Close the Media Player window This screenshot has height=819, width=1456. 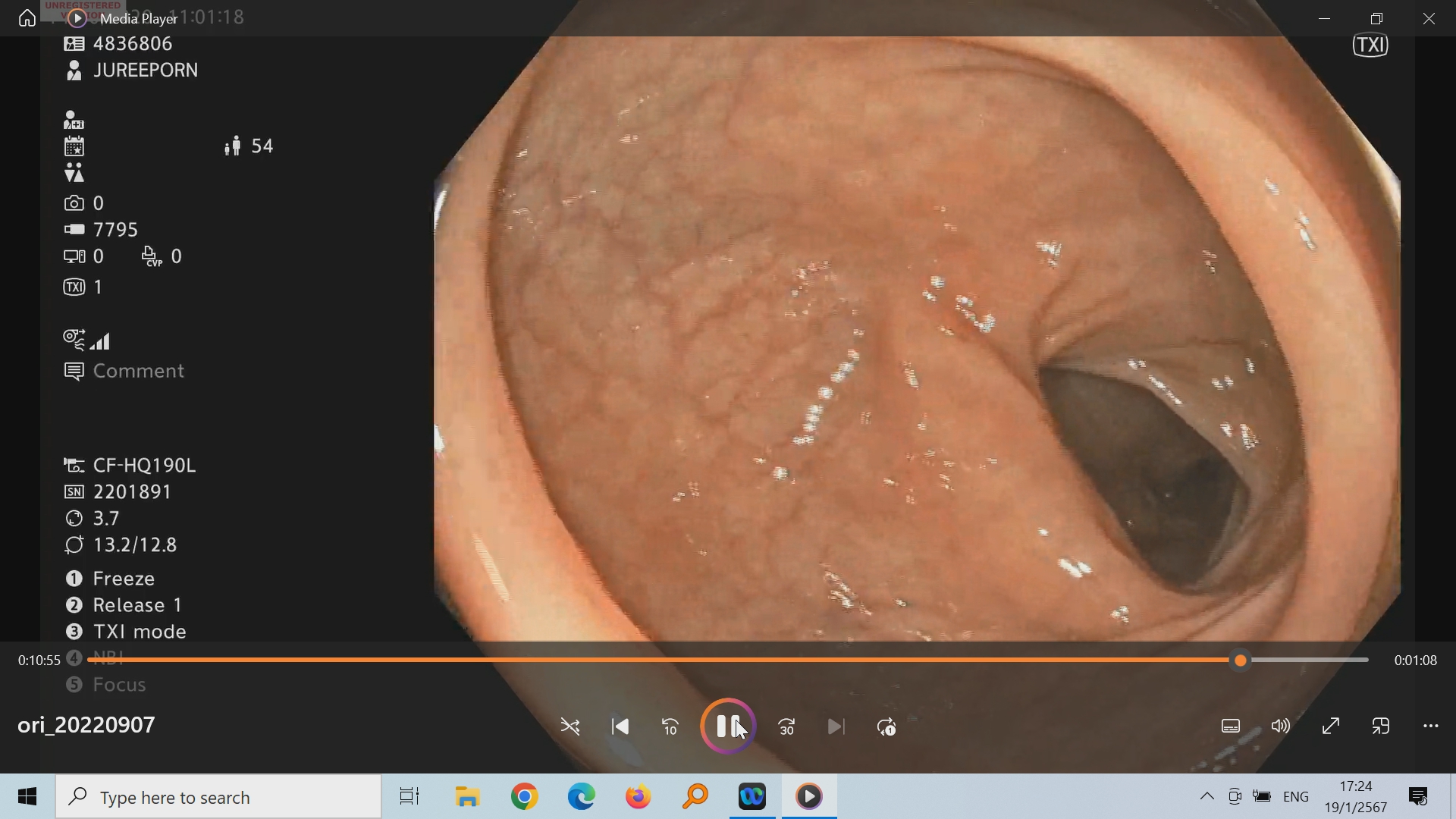coord(1429,18)
